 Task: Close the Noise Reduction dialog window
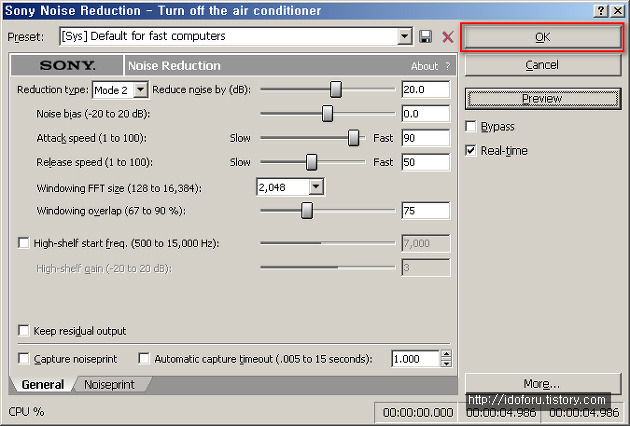coord(618,11)
